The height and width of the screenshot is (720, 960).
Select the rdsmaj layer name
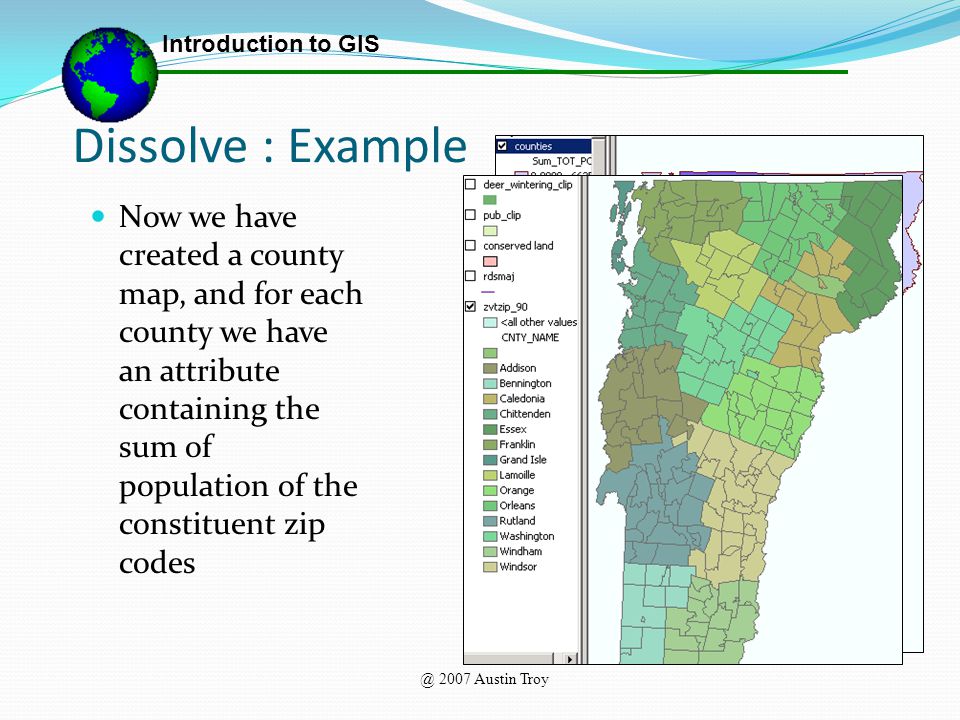pyautogui.click(x=498, y=276)
